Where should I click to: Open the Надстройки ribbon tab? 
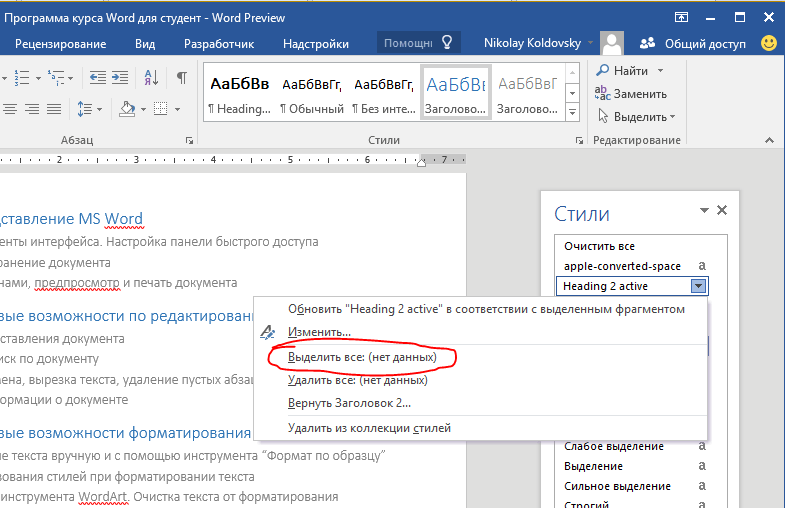[x=316, y=44]
